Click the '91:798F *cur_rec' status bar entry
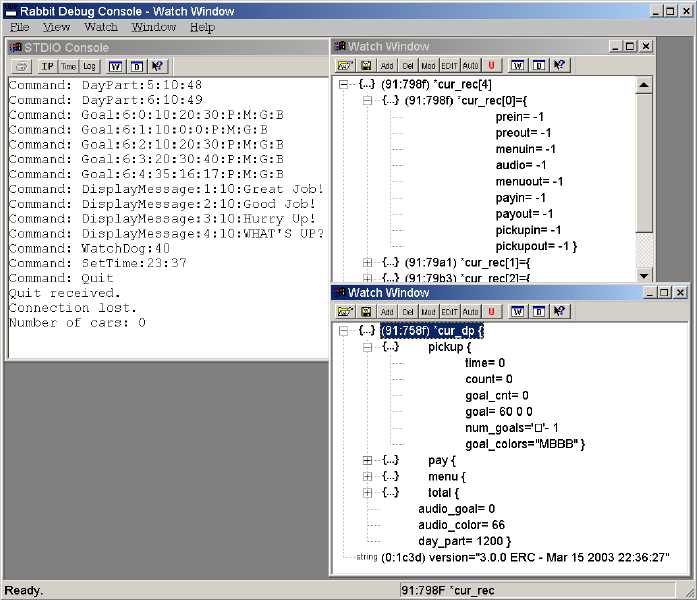This screenshot has width=697, height=600. click(x=448, y=590)
